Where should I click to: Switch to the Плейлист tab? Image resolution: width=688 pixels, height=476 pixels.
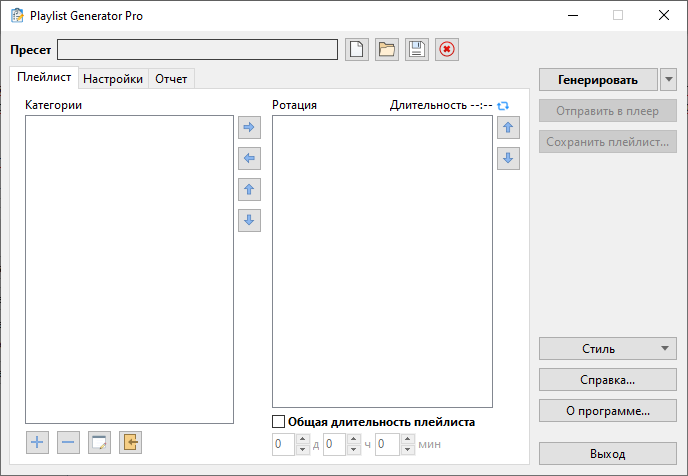click(44, 77)
